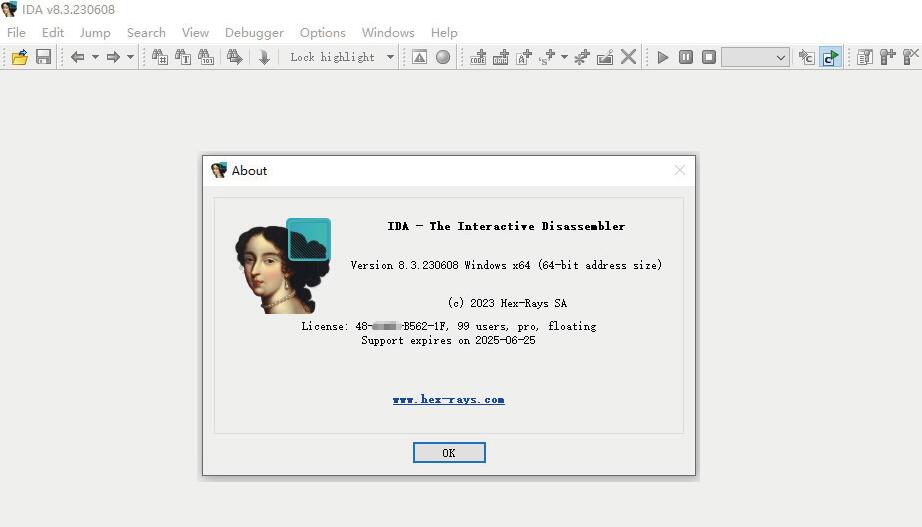
Task: Start debugger process with play icon
Action: tap(663, 57)
